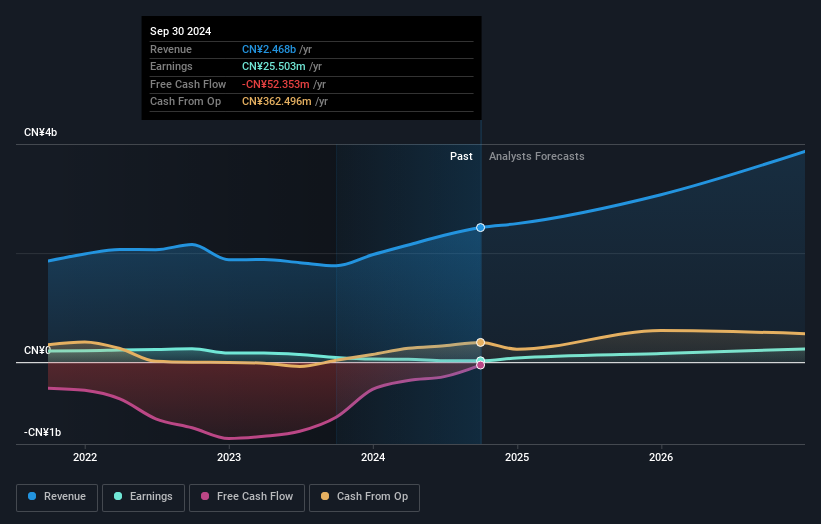Click the orange dot in Cash From Op legend

(325, 496)
